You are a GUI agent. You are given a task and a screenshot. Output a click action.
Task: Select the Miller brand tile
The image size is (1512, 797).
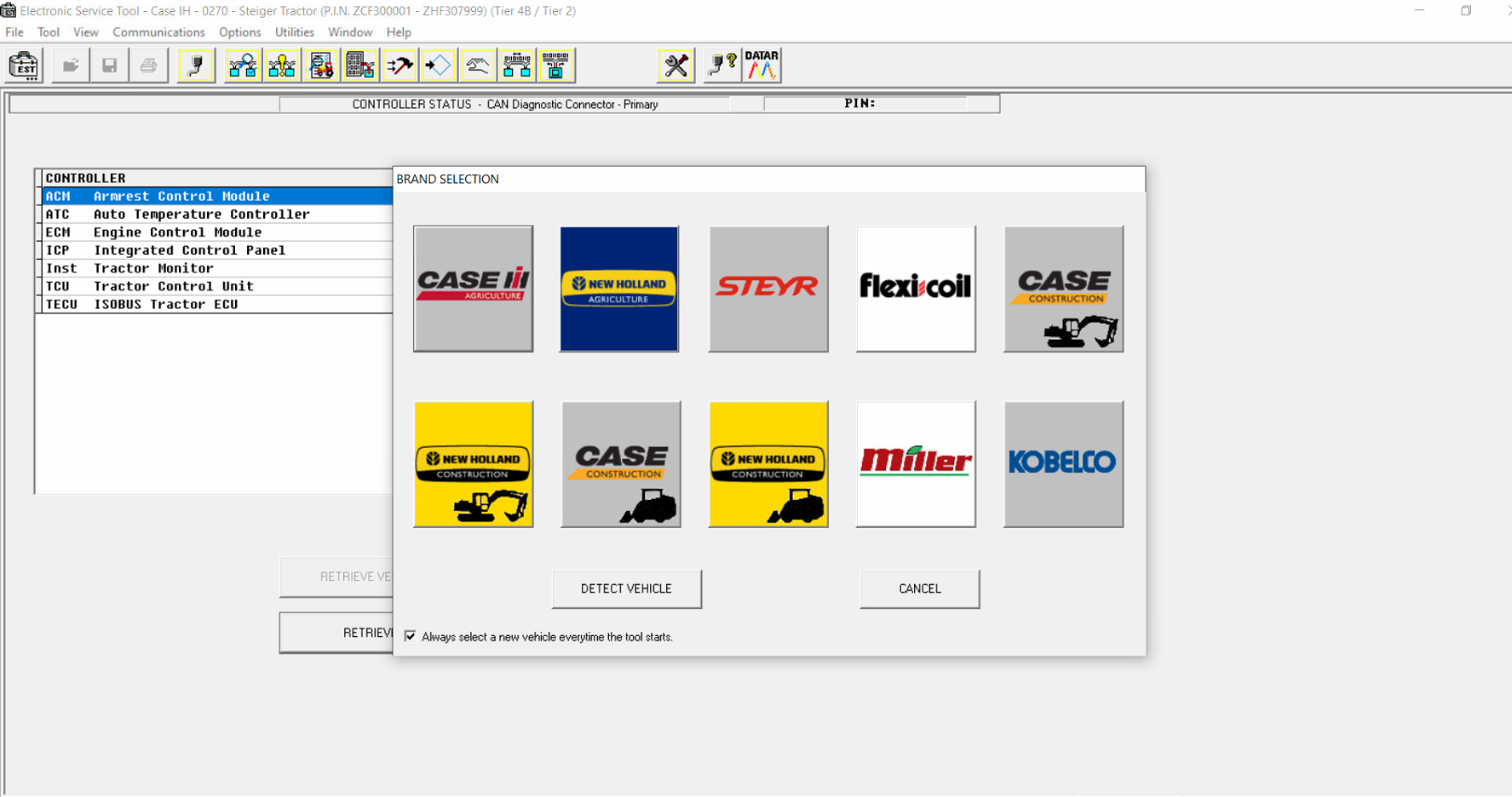click(x=916, y=464)
